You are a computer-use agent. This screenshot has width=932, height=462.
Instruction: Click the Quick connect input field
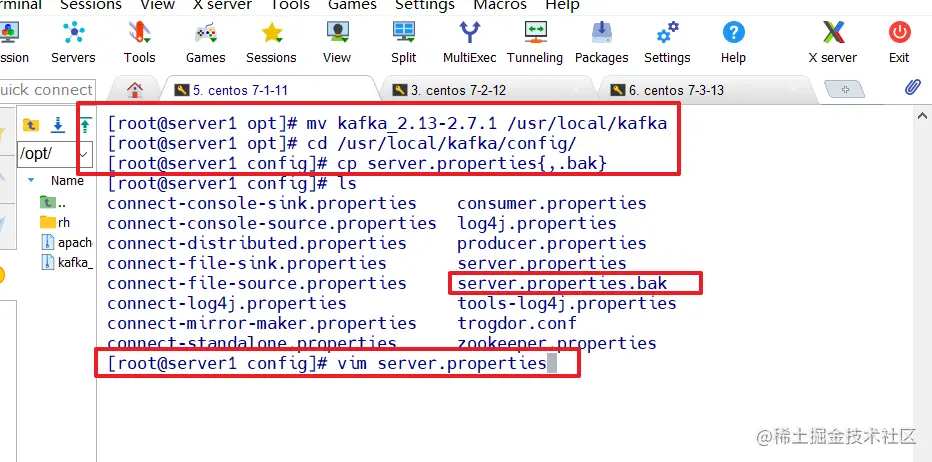click(47, 90)
